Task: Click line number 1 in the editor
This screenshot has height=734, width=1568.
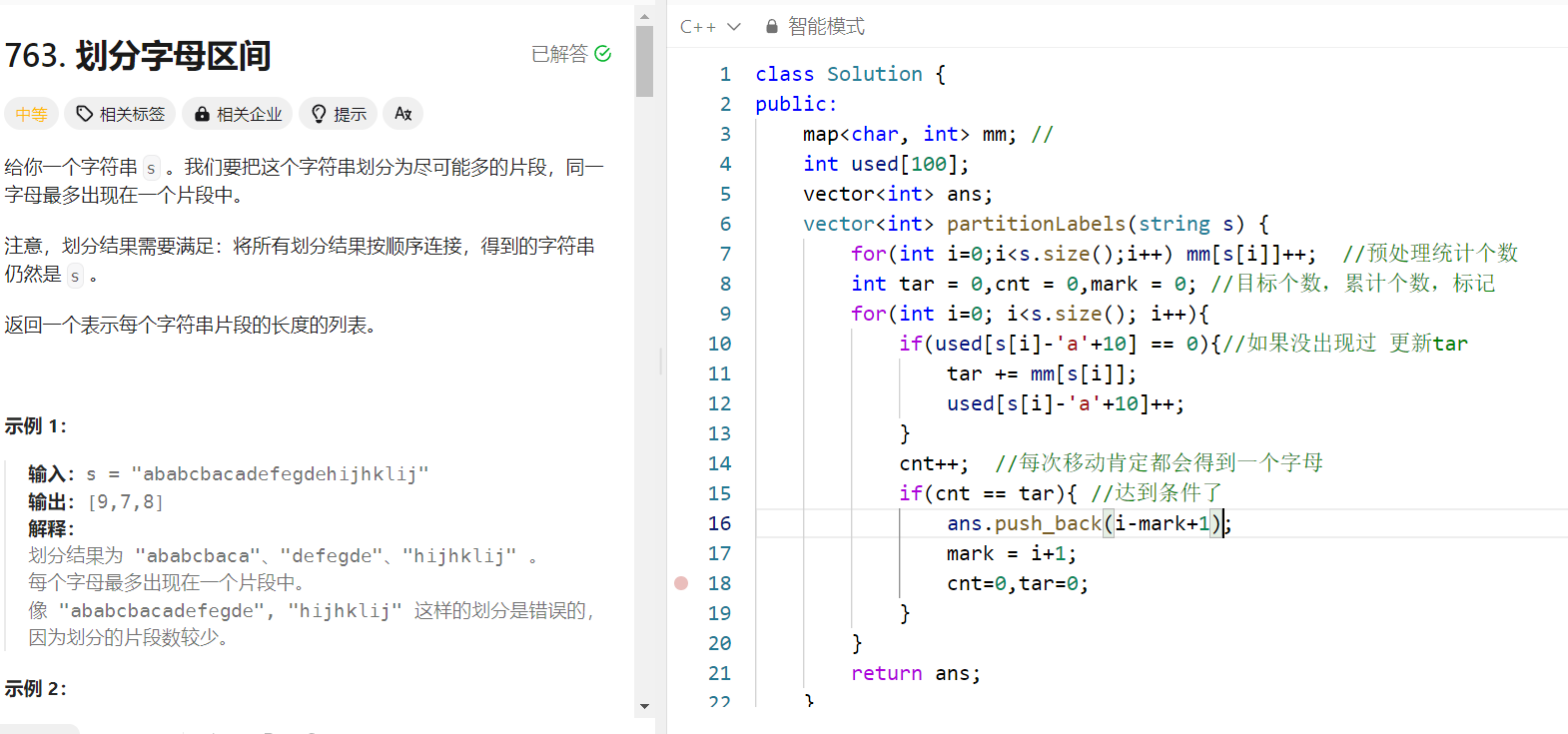Action: coord(725,74)
